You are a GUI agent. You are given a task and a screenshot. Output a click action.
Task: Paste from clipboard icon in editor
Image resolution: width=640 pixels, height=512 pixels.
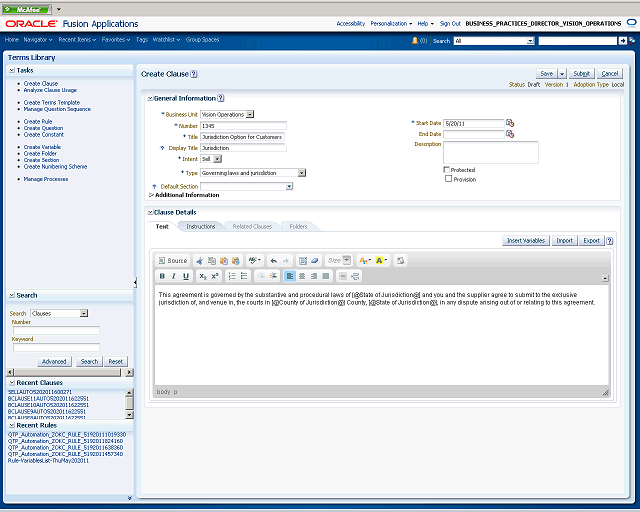click(x=224, y=260)
